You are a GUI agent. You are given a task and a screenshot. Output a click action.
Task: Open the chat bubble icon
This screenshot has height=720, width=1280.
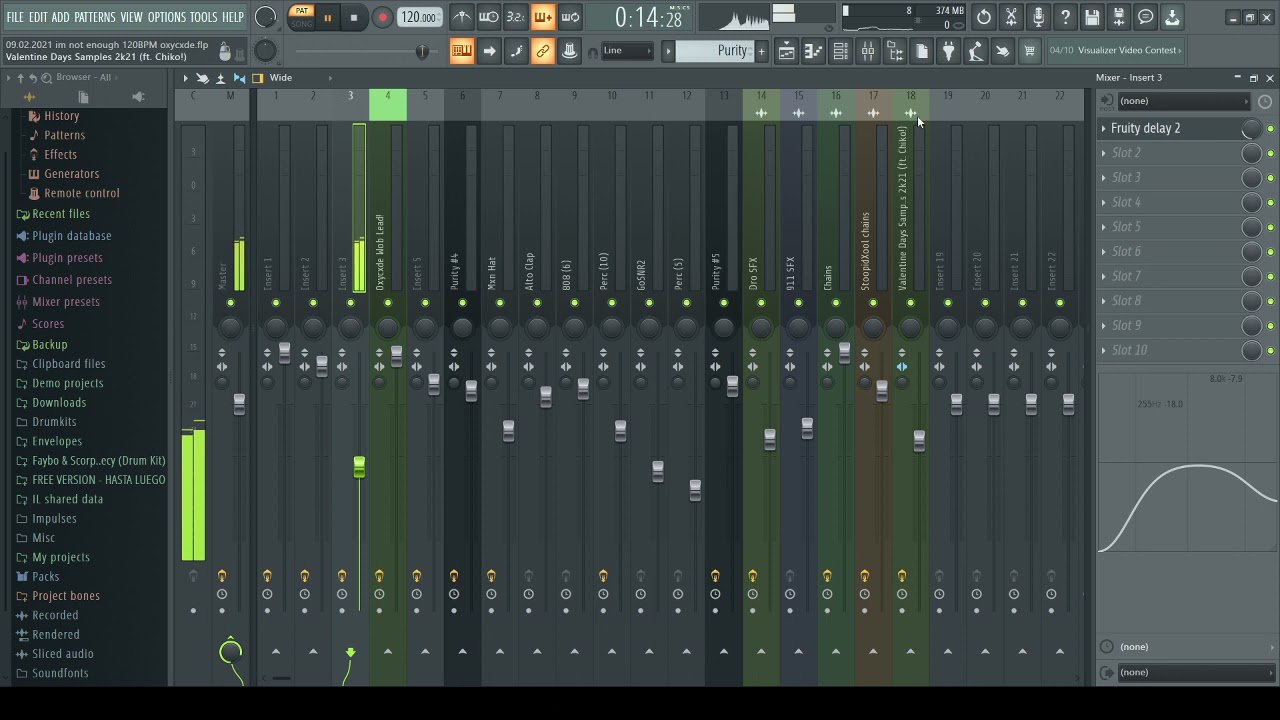[1146, 17]
